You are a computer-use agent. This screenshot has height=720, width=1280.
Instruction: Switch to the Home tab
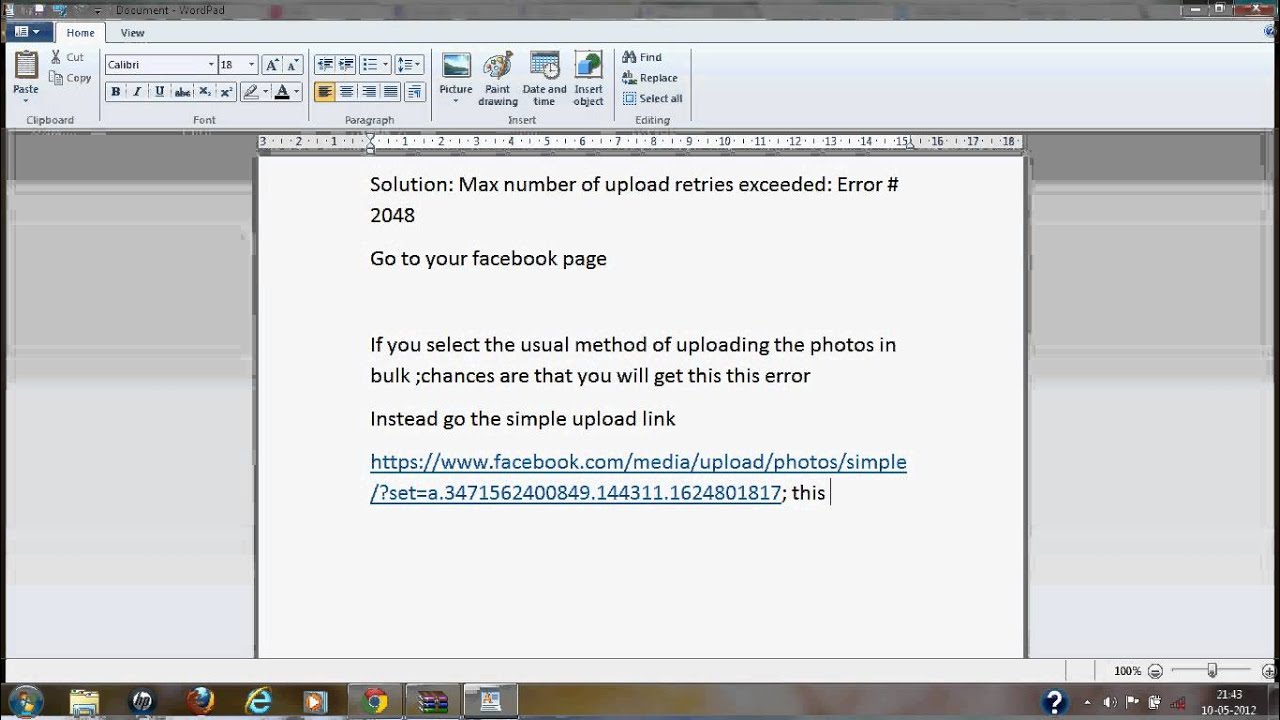(81, 33)
